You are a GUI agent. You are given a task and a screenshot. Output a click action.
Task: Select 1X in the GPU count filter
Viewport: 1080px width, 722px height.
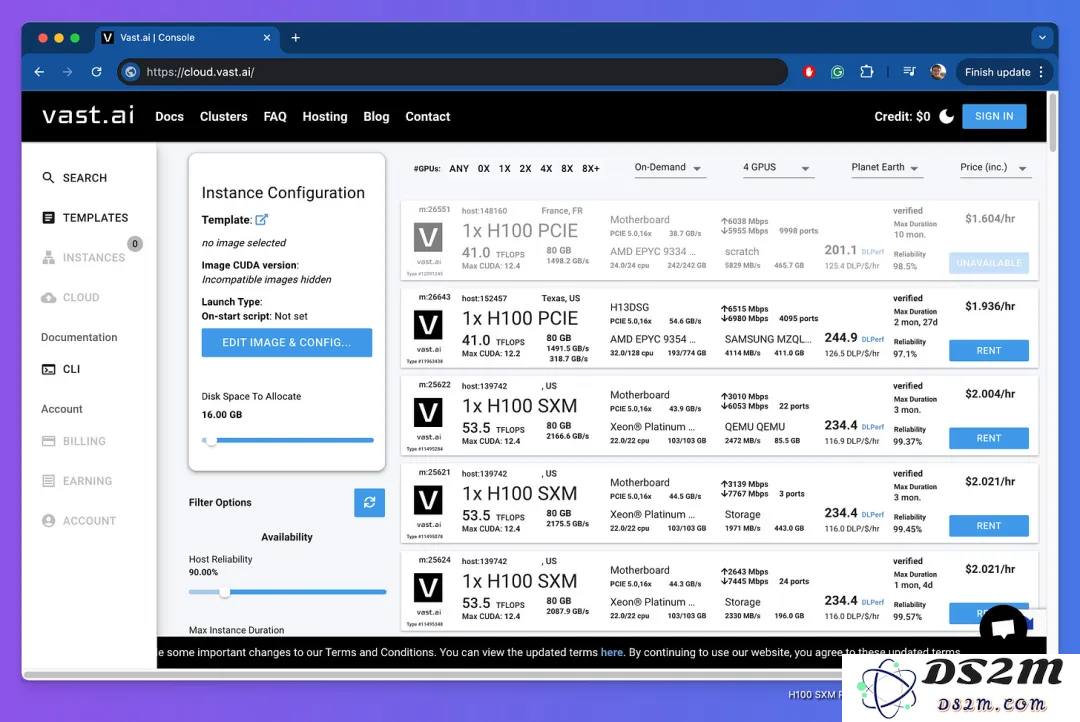[x=504, y=168]
